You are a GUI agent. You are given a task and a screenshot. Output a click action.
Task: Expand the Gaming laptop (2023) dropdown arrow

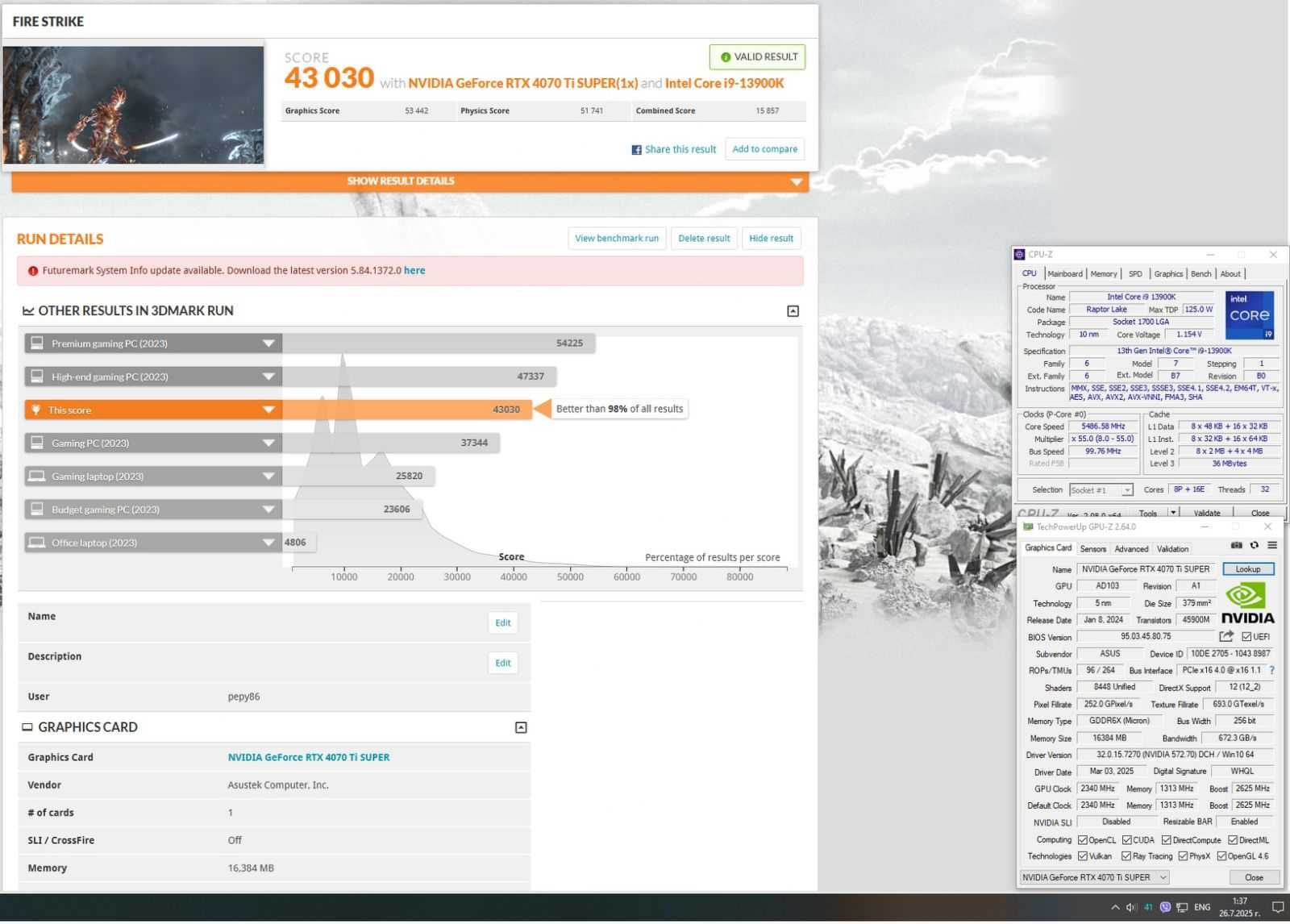click(268, 477)
